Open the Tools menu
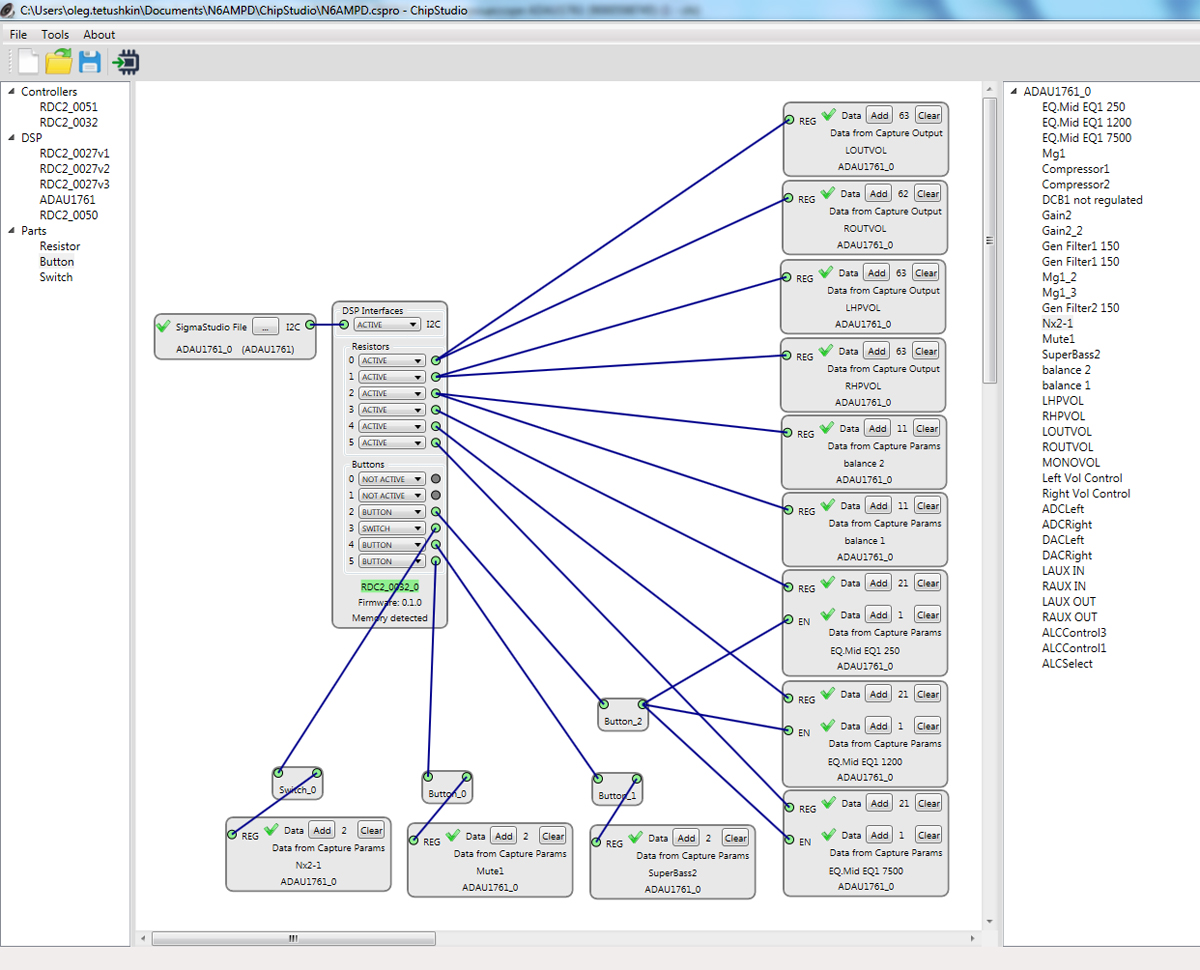 click(x=55, y=34)
